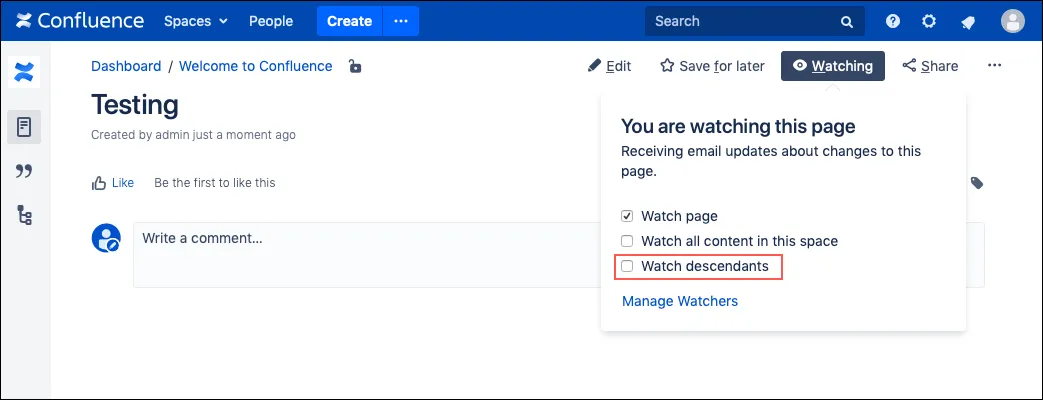
Task: Open the administration gear icon
Action: pos(929,21)
